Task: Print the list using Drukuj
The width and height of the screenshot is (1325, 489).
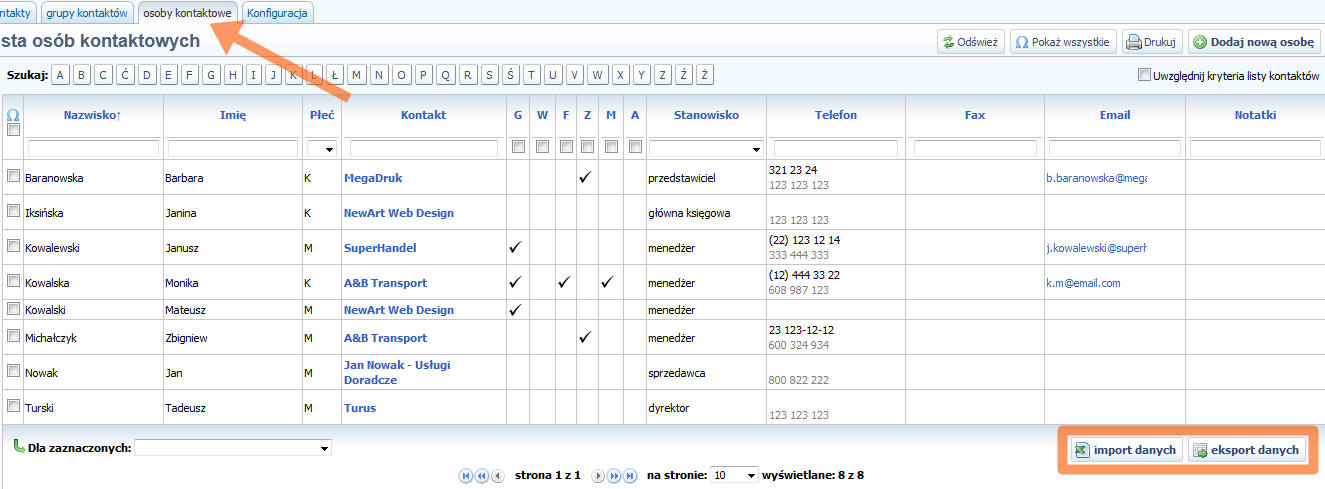Action: pyautogui.click(x=1152, y=42)
